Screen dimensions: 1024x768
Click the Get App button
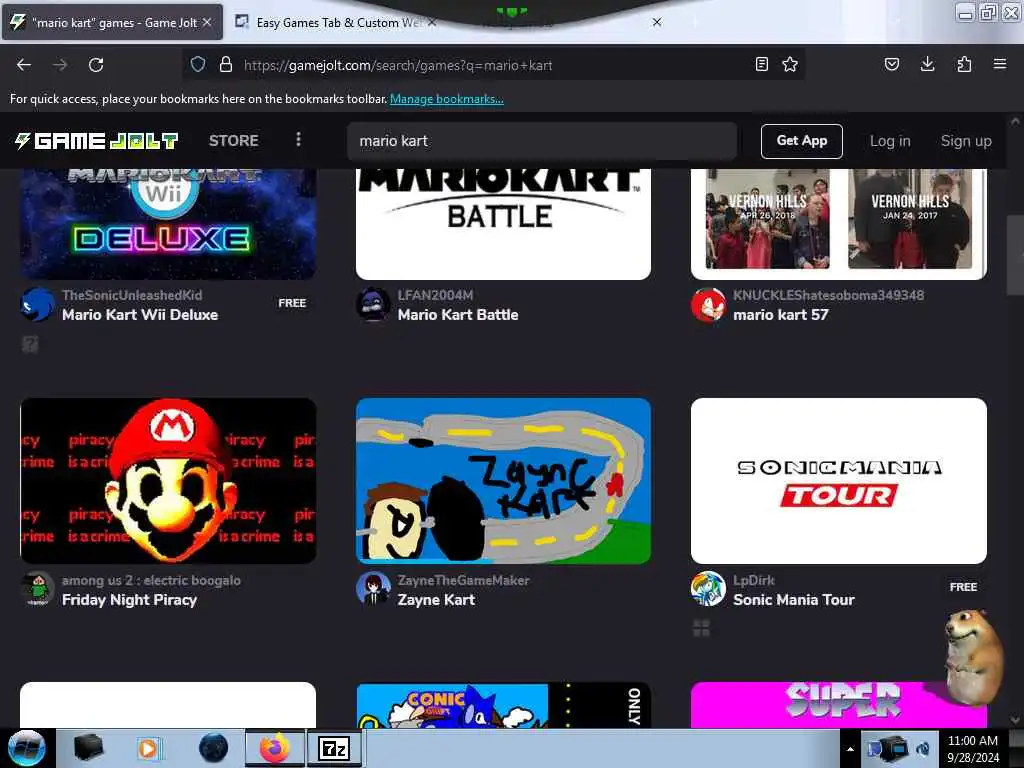click(x=801, y=141)
